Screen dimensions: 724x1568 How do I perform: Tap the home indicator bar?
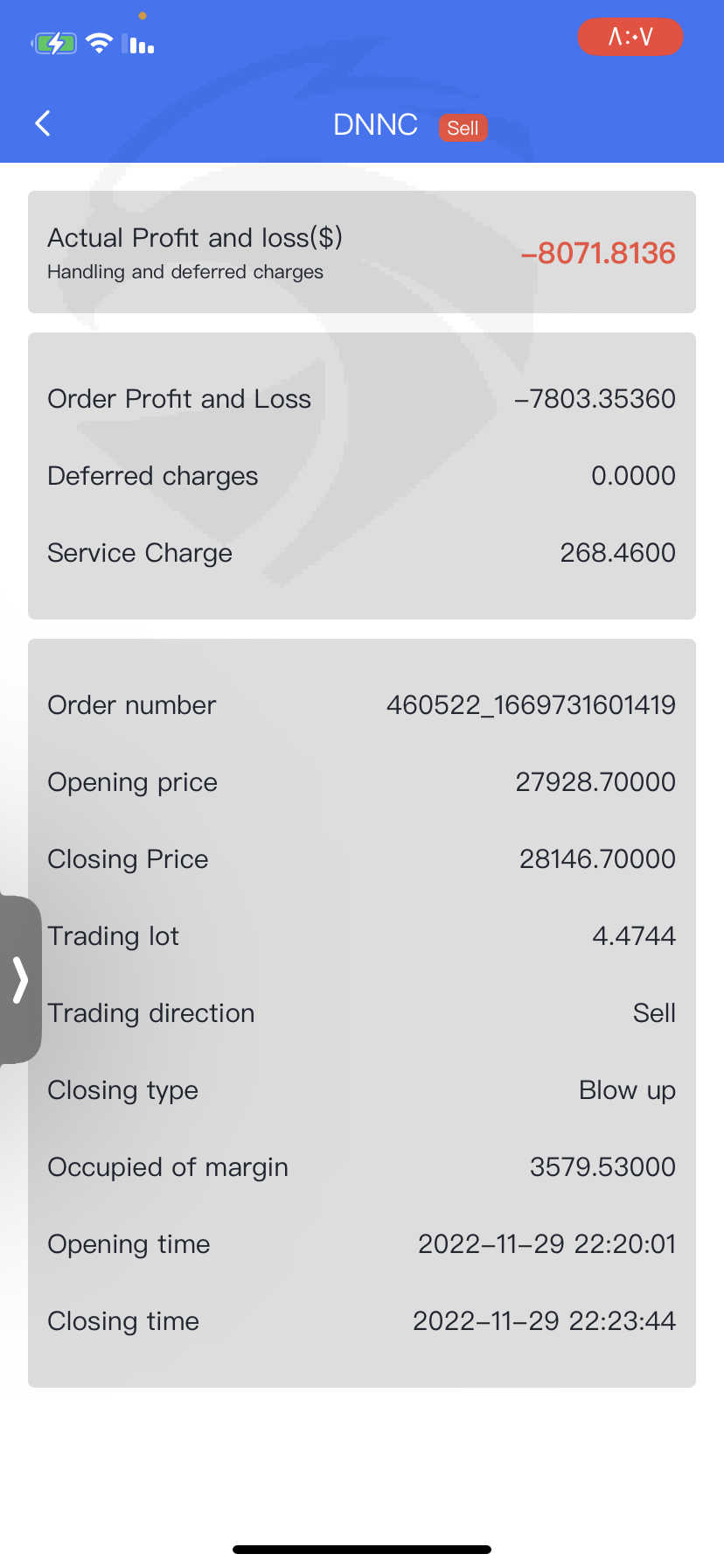pos(362,1550)
